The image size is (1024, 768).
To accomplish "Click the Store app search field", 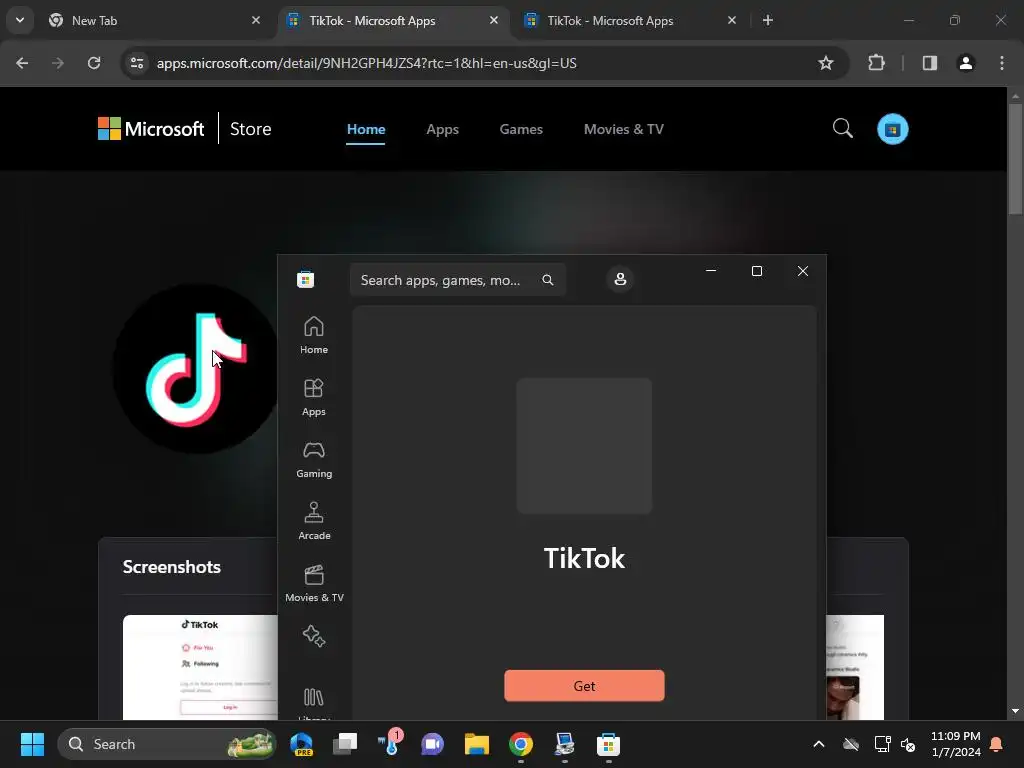I will click(457, 280).
